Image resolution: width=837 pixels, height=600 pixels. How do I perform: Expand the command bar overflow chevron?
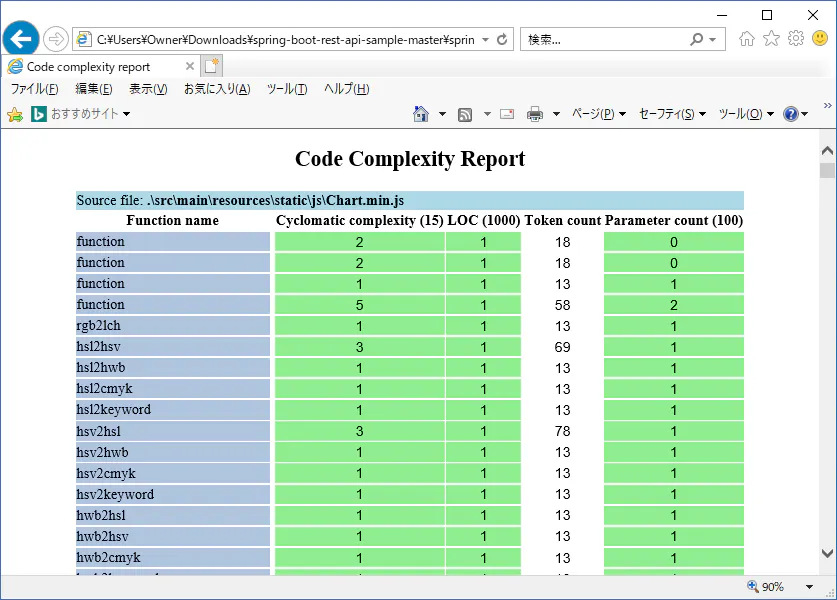pyautogui.click(x=827, y=105)
